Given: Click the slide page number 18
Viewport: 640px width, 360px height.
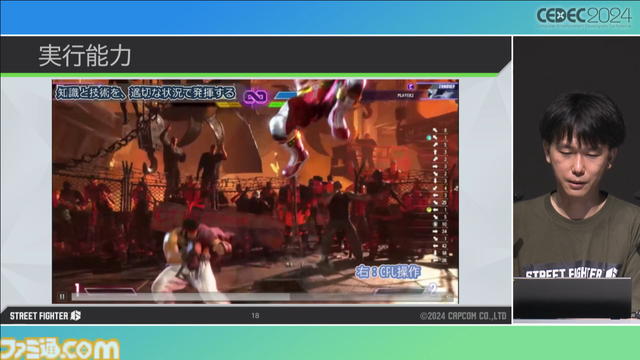Looking at the screenshot, I should 256,316.
